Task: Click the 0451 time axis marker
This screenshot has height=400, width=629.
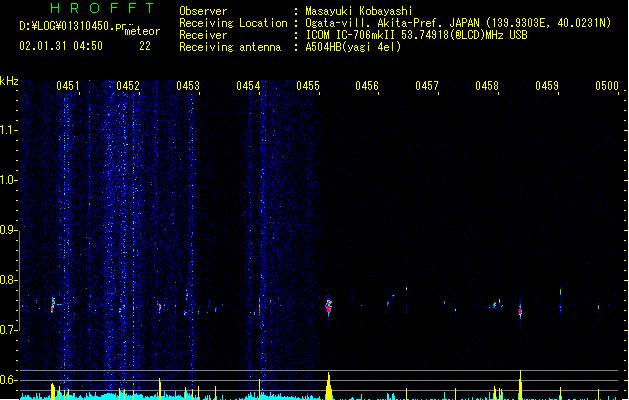Action: [67, 86]
